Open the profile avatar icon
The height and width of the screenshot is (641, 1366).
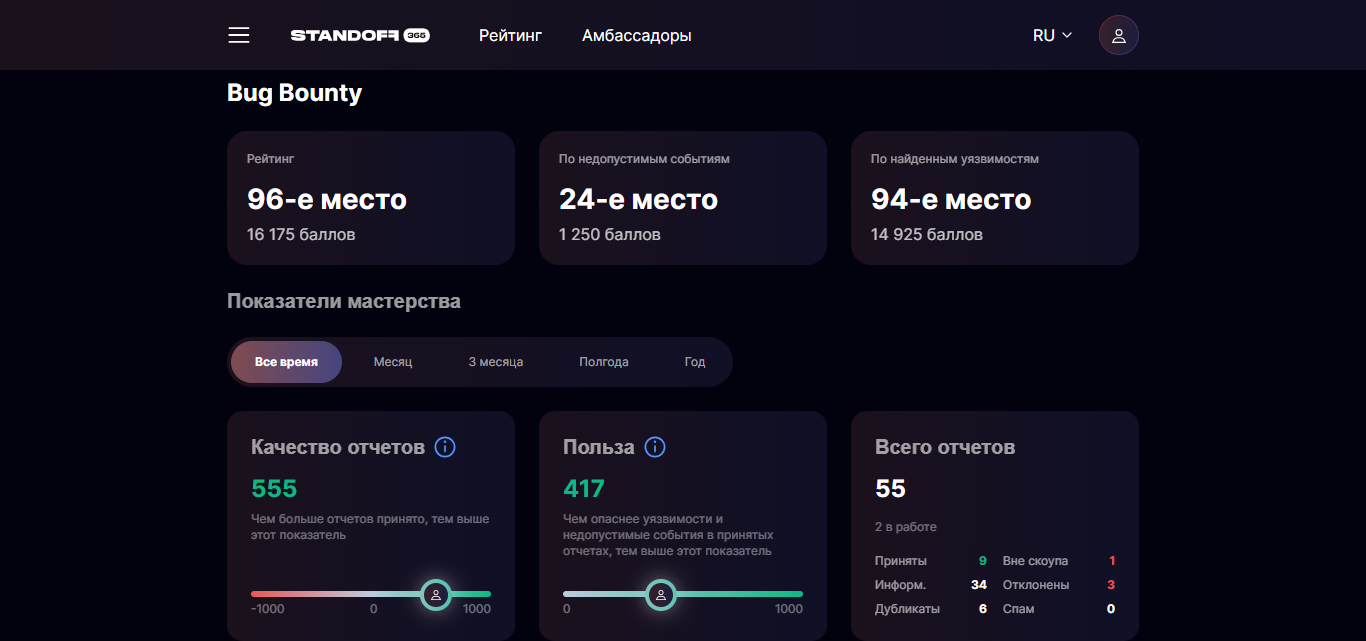(x=1118, y=34)
